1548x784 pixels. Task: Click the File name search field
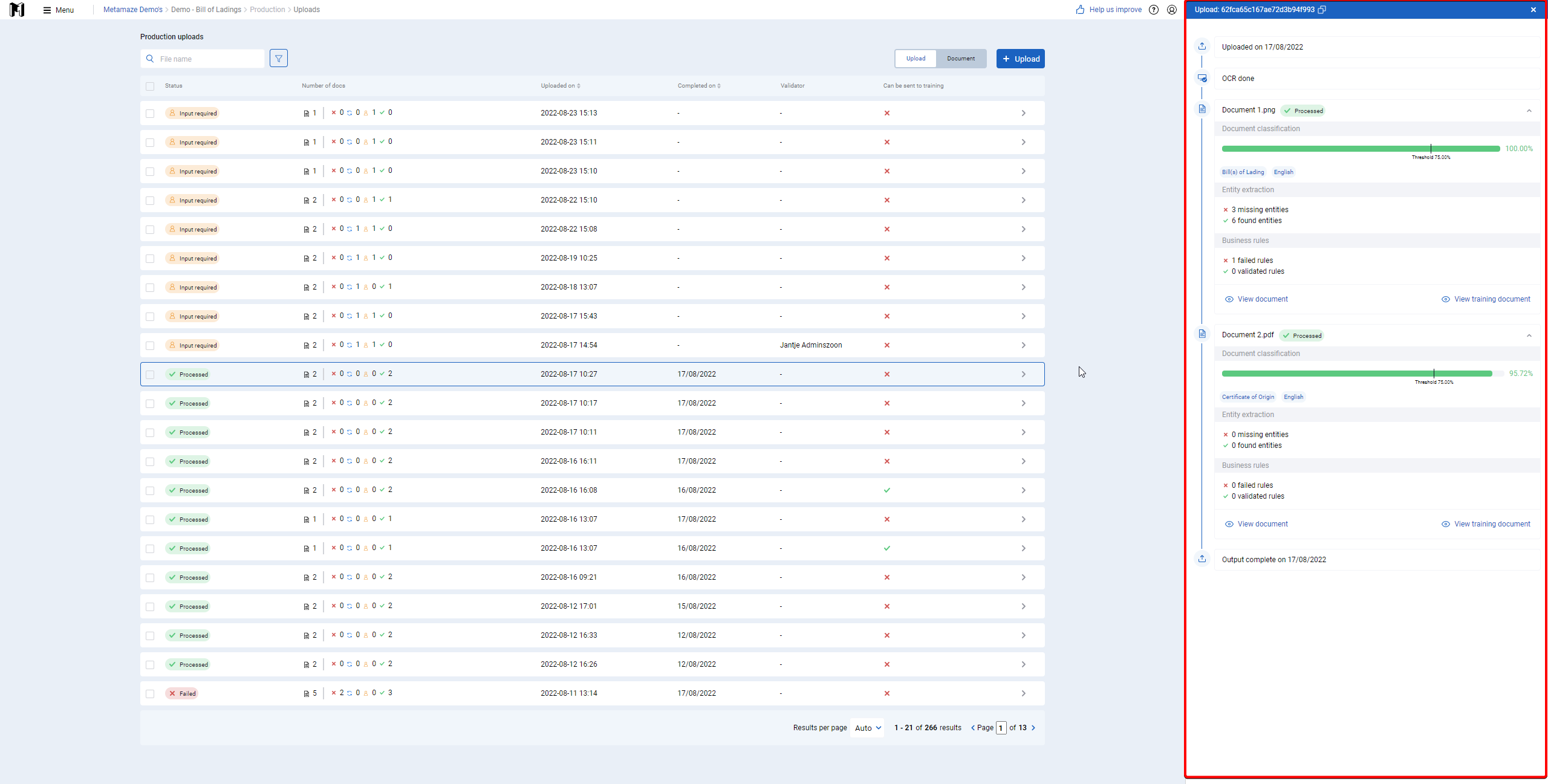203,59
